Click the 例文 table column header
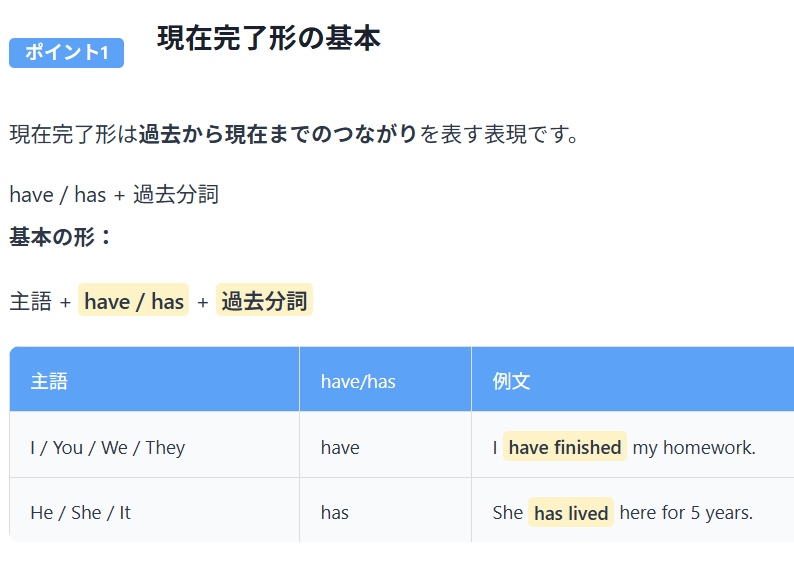Viewport: 794px width, 570px height. pos(511,381)
